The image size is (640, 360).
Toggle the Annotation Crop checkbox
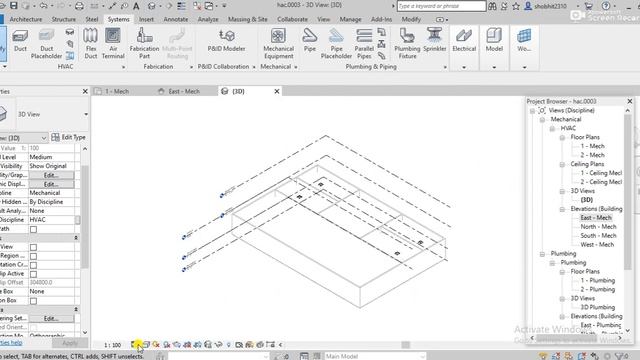(x=33, y=265)
